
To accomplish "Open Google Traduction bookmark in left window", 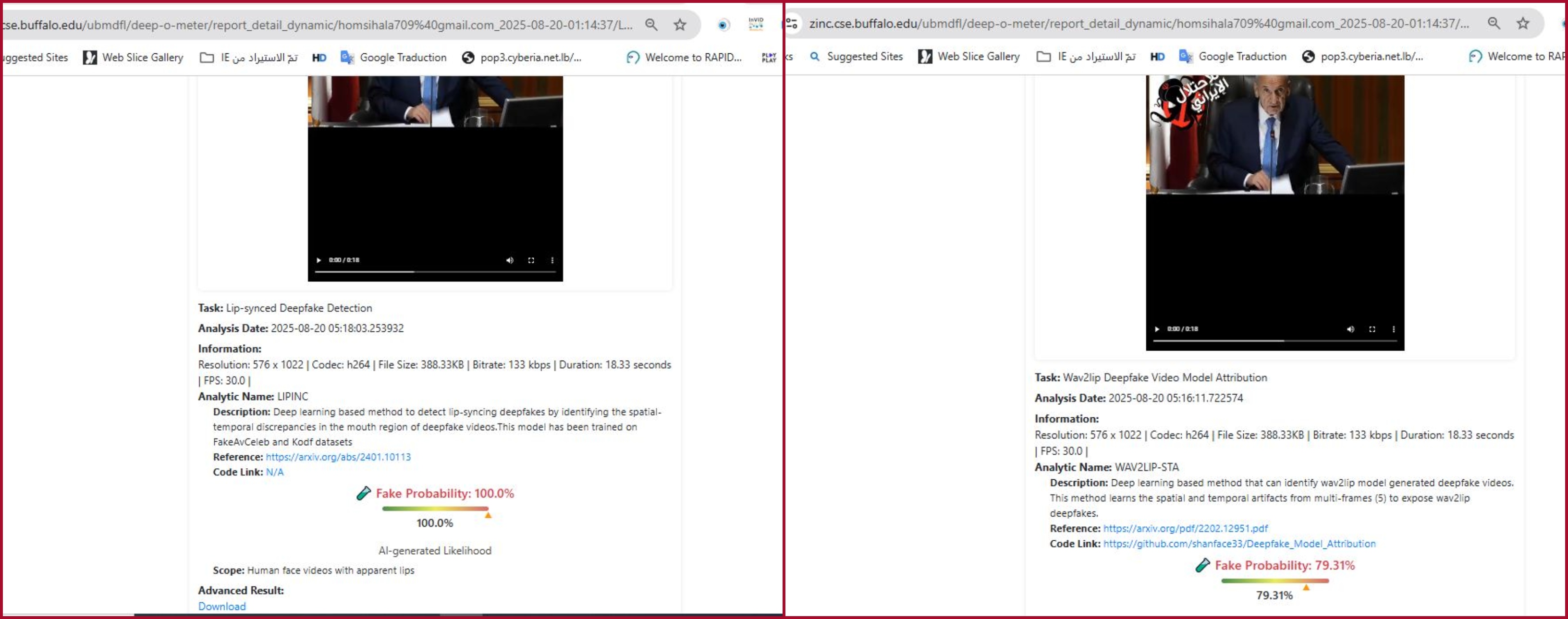I will pyautogui.click(x=394, y=57).
